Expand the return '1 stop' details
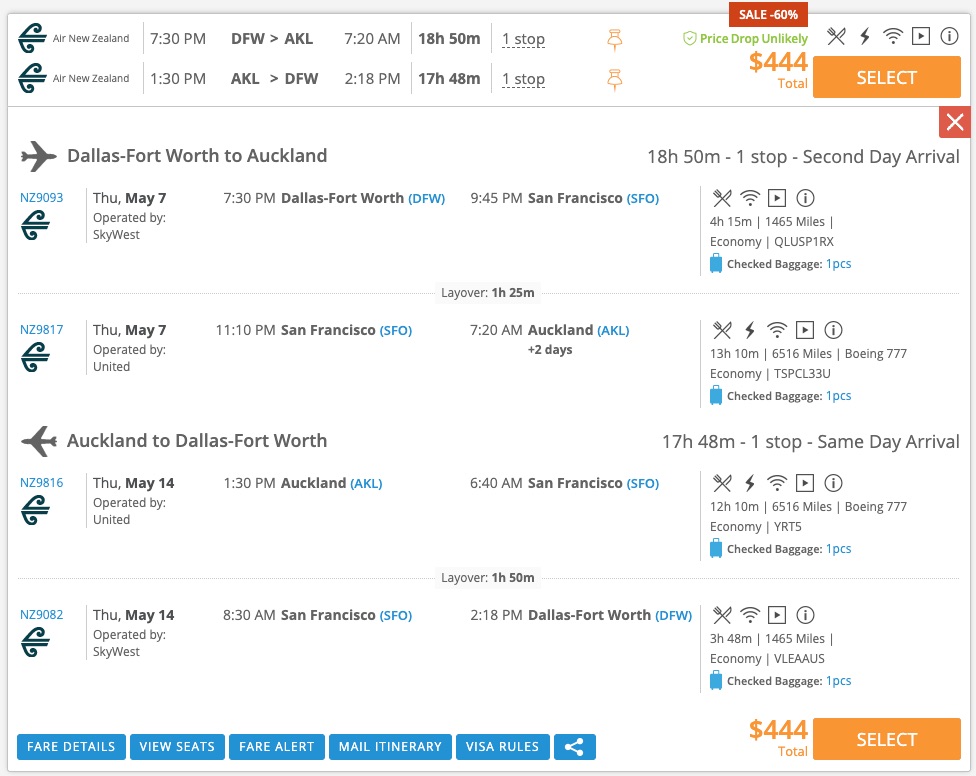The width and height of the screenshot is (976, 776). coord(523,79)
